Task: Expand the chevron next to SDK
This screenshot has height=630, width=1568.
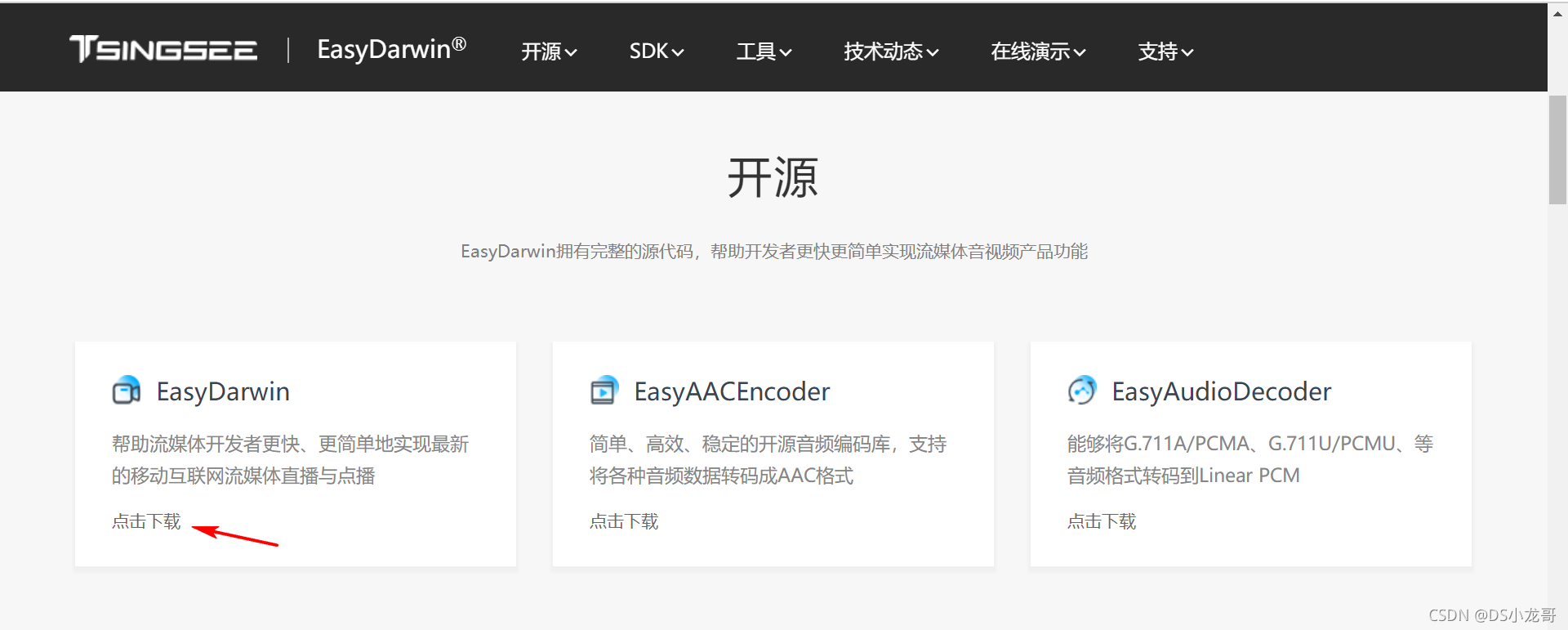Action: pyautogui.click(x=678, y=53)
